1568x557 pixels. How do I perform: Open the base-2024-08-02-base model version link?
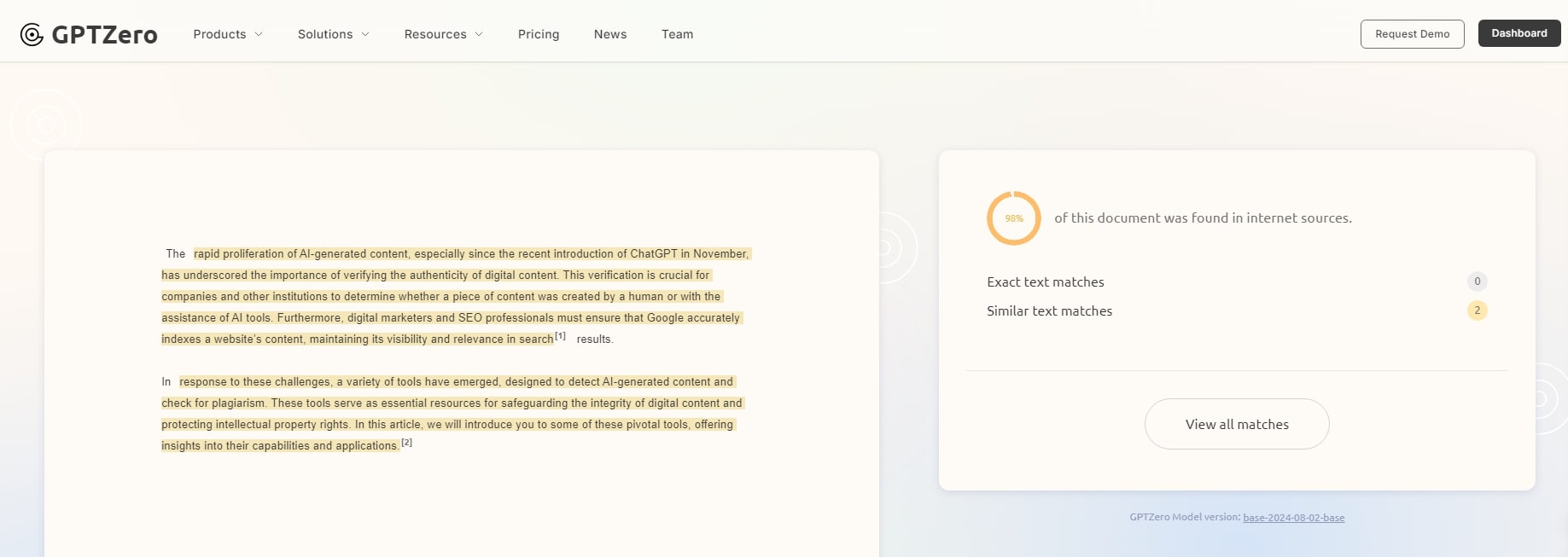pyautogui.click(x=1293, y=518)
